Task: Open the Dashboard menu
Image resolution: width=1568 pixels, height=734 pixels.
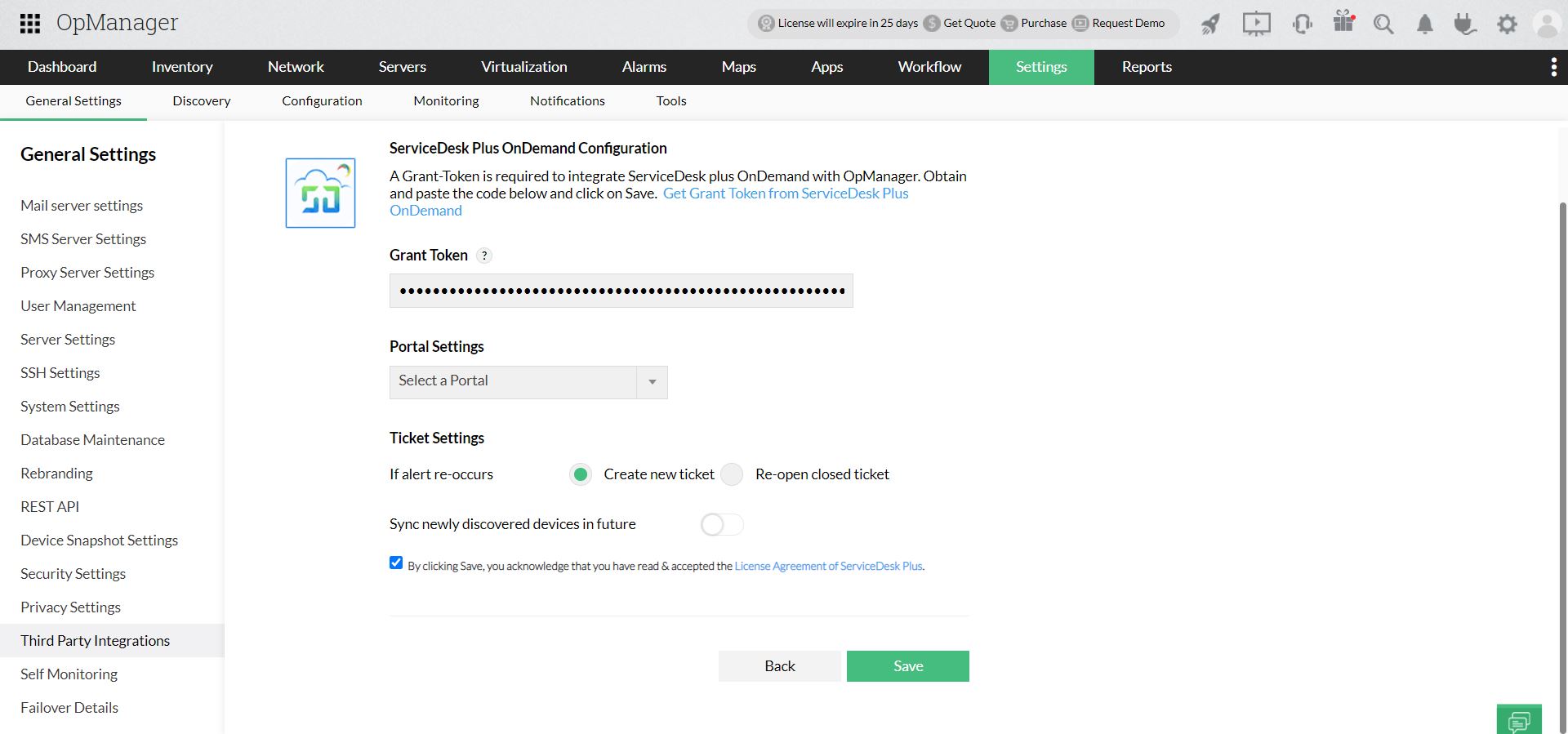Action: click(x=62, y=67)
